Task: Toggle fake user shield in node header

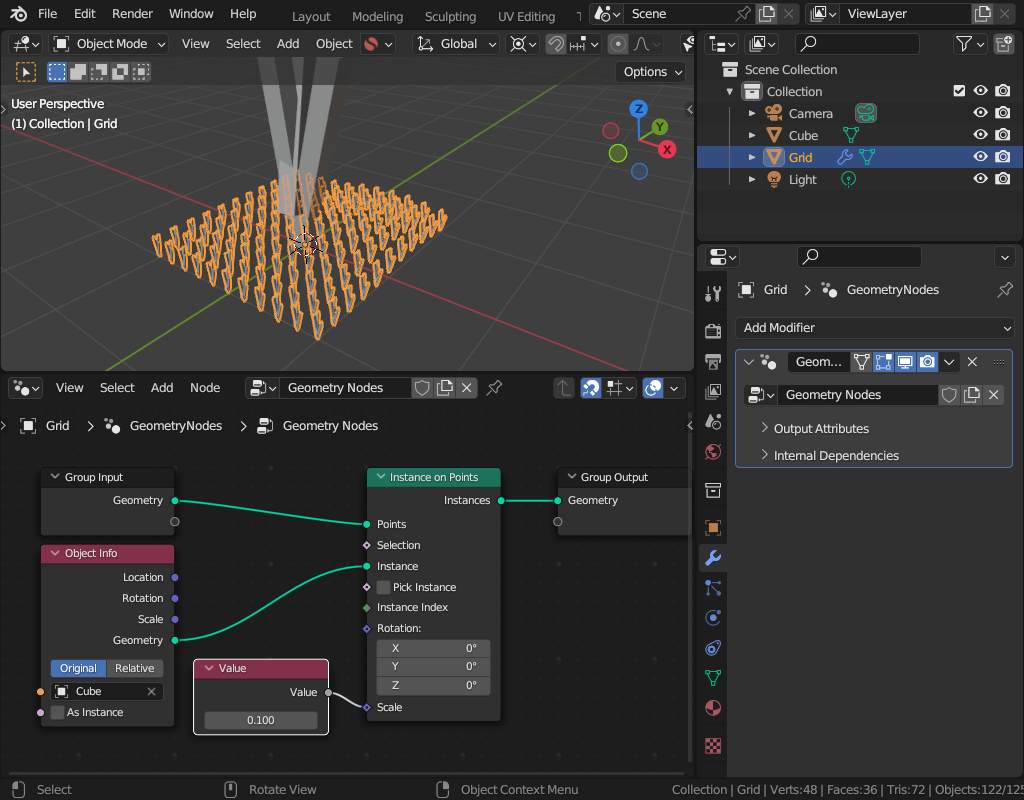Action: tap(422, 388)
